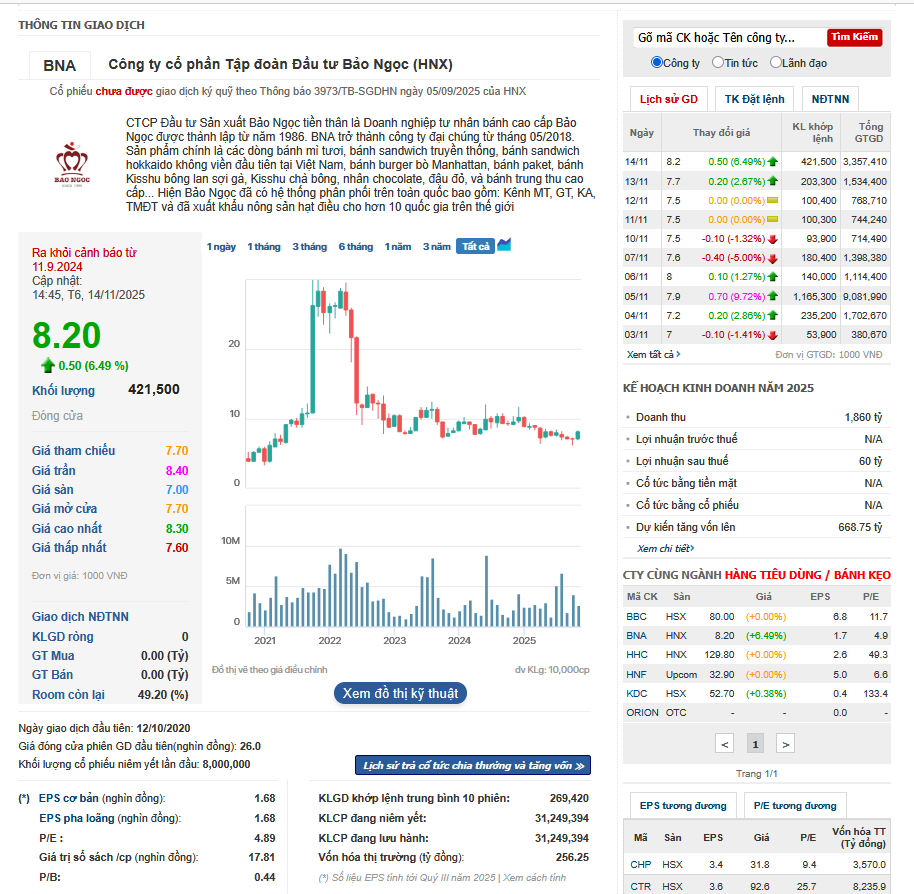Set chart range to 6 tháng

click(356, 247)
